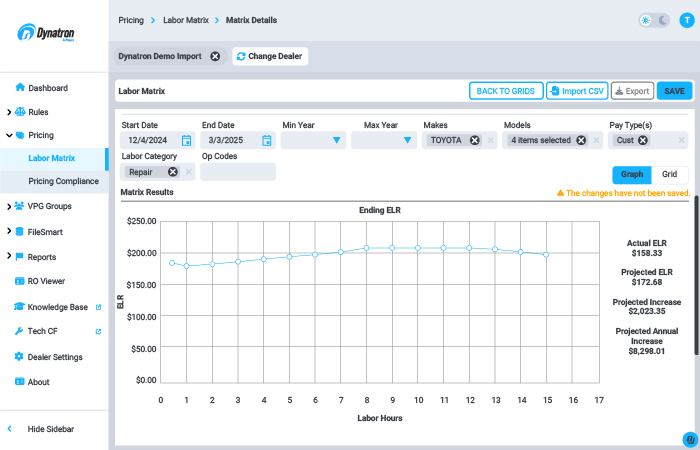This screenshot has width=700, height=450.
Task: Click the Tech CF wrench icon
Action: [x=19, y=331]
